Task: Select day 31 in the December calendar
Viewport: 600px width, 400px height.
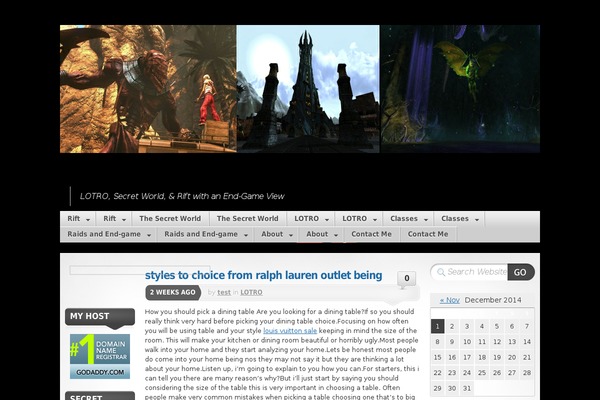Action: [x=467, y=389]
